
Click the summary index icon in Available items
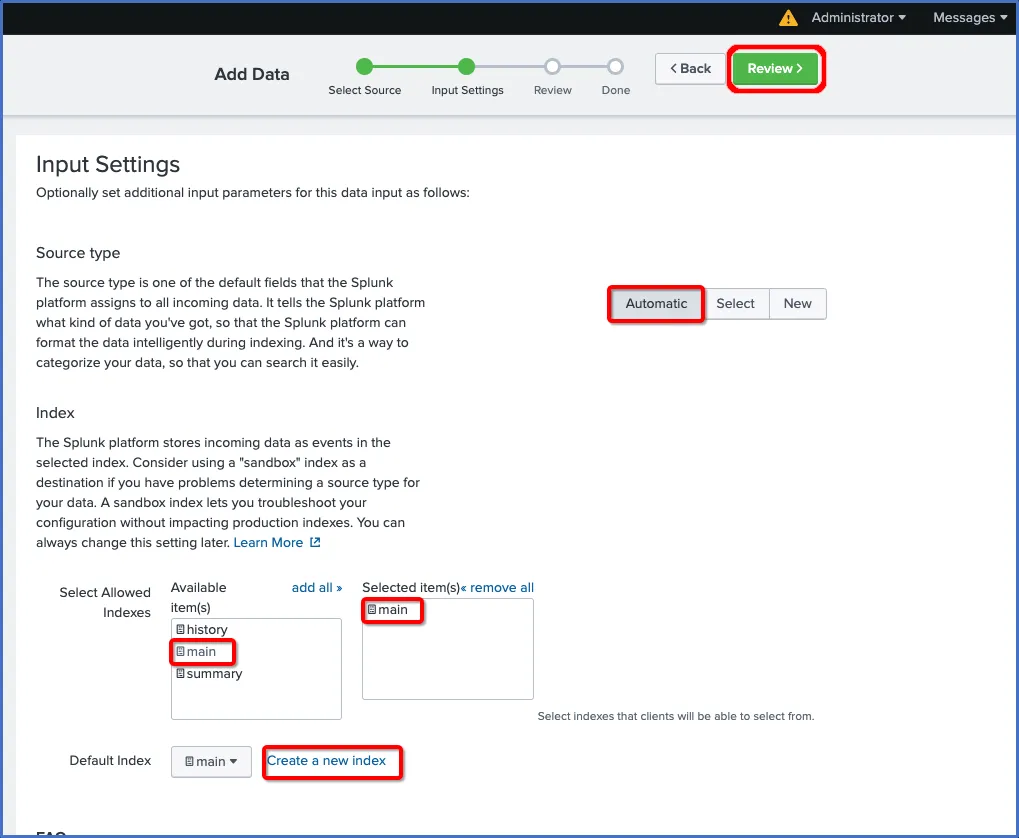pos(181,674)
